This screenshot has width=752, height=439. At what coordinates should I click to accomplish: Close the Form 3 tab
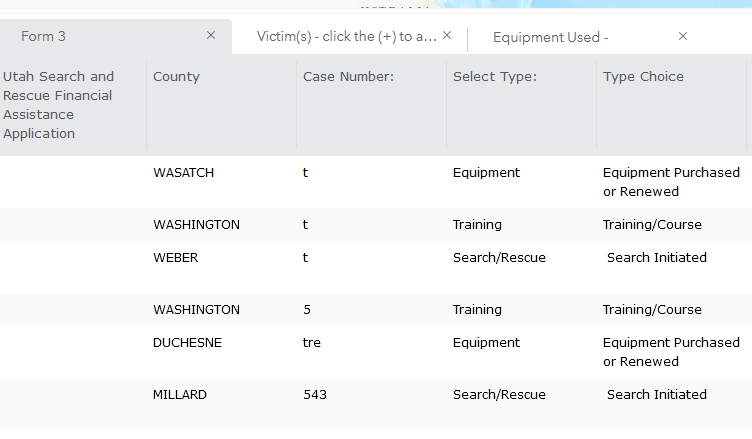coord(211,35)
